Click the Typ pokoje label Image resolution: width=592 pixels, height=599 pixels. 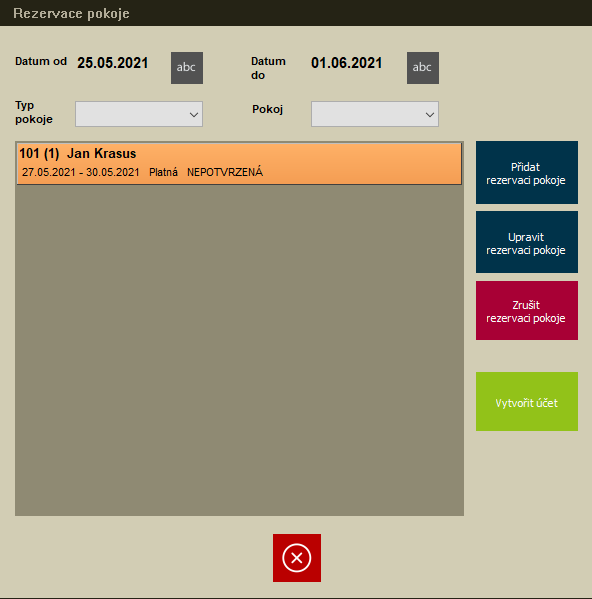(x=34, y=112)
